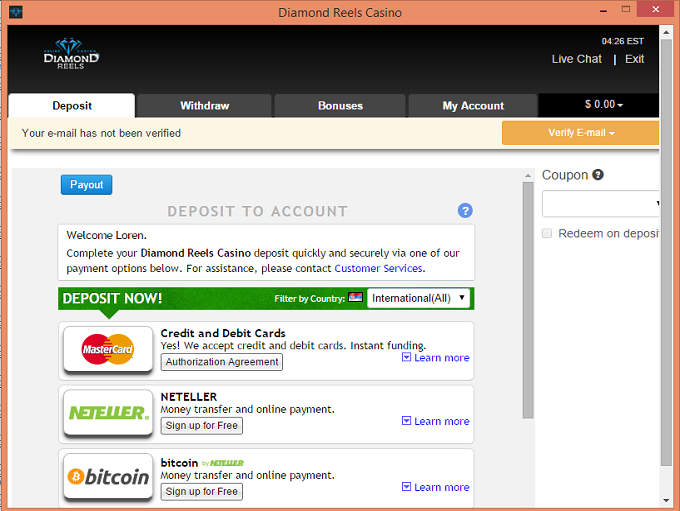Screen dimensions: 680x511
Task: Click the Coupon help info icon
Action: (598, 175)
